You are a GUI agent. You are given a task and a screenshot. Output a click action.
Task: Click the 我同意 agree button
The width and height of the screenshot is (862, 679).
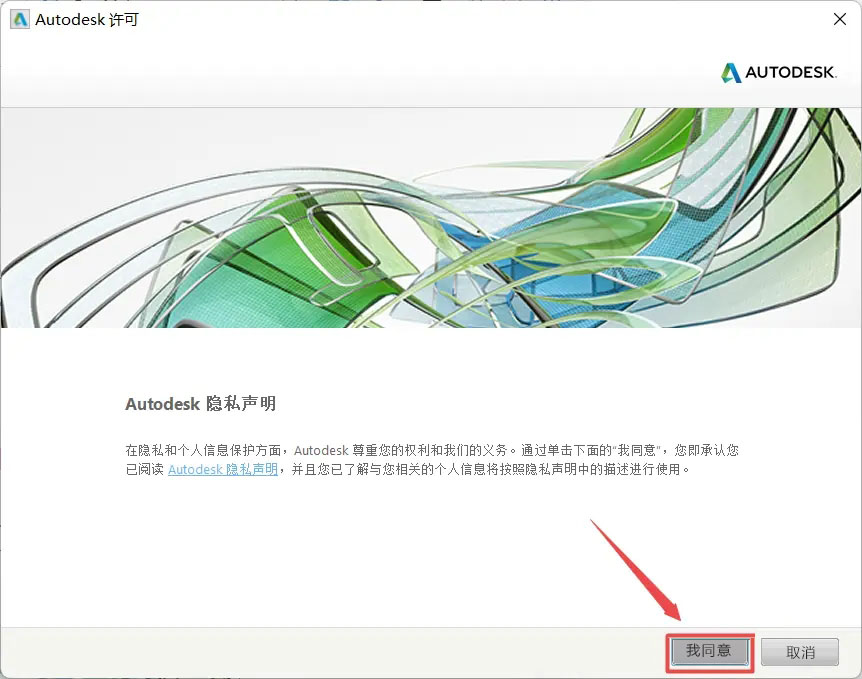(709, 652)
